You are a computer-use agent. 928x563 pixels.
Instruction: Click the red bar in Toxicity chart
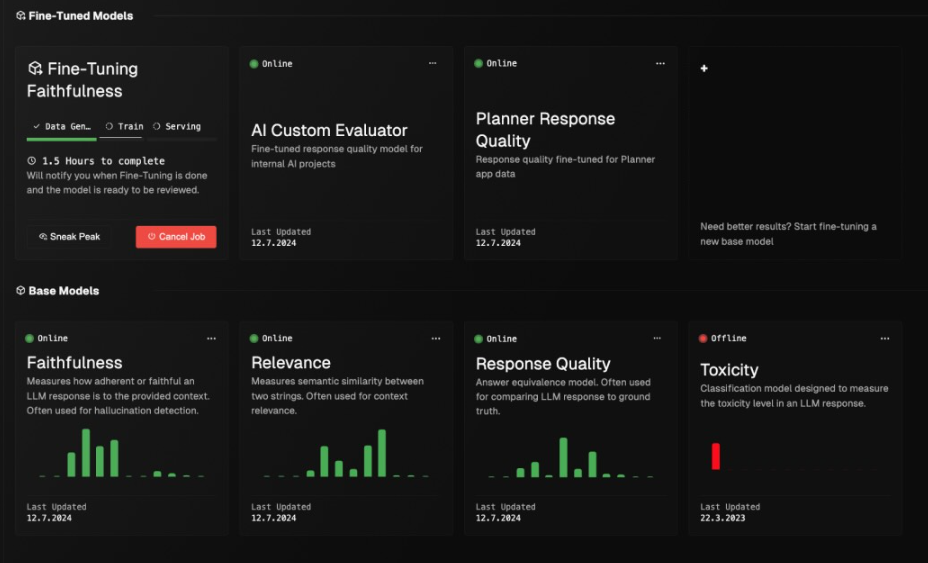pos(716,456)
